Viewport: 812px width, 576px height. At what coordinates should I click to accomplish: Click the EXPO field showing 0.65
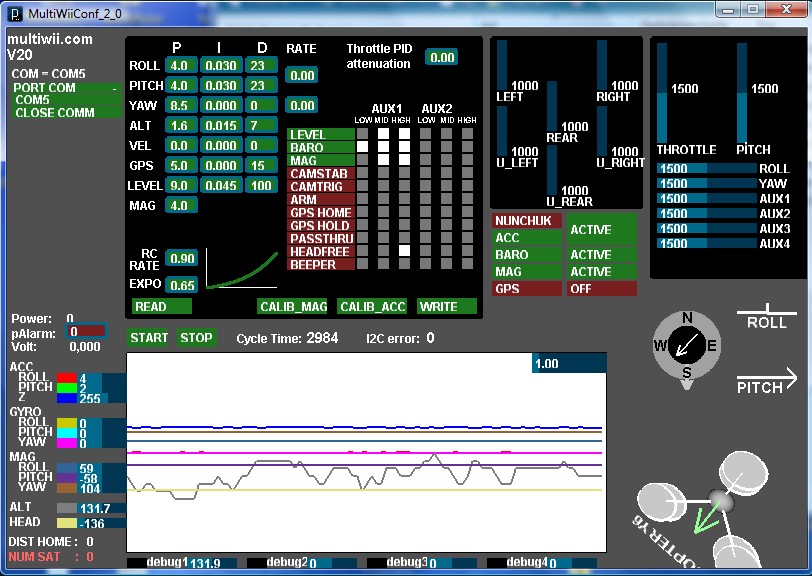[182, 285]
